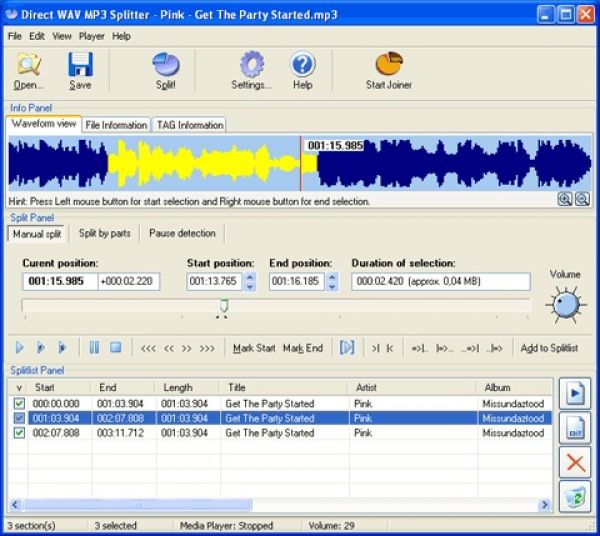Select the Pause detection tab
600x536 pixels.
click(182, 233)
